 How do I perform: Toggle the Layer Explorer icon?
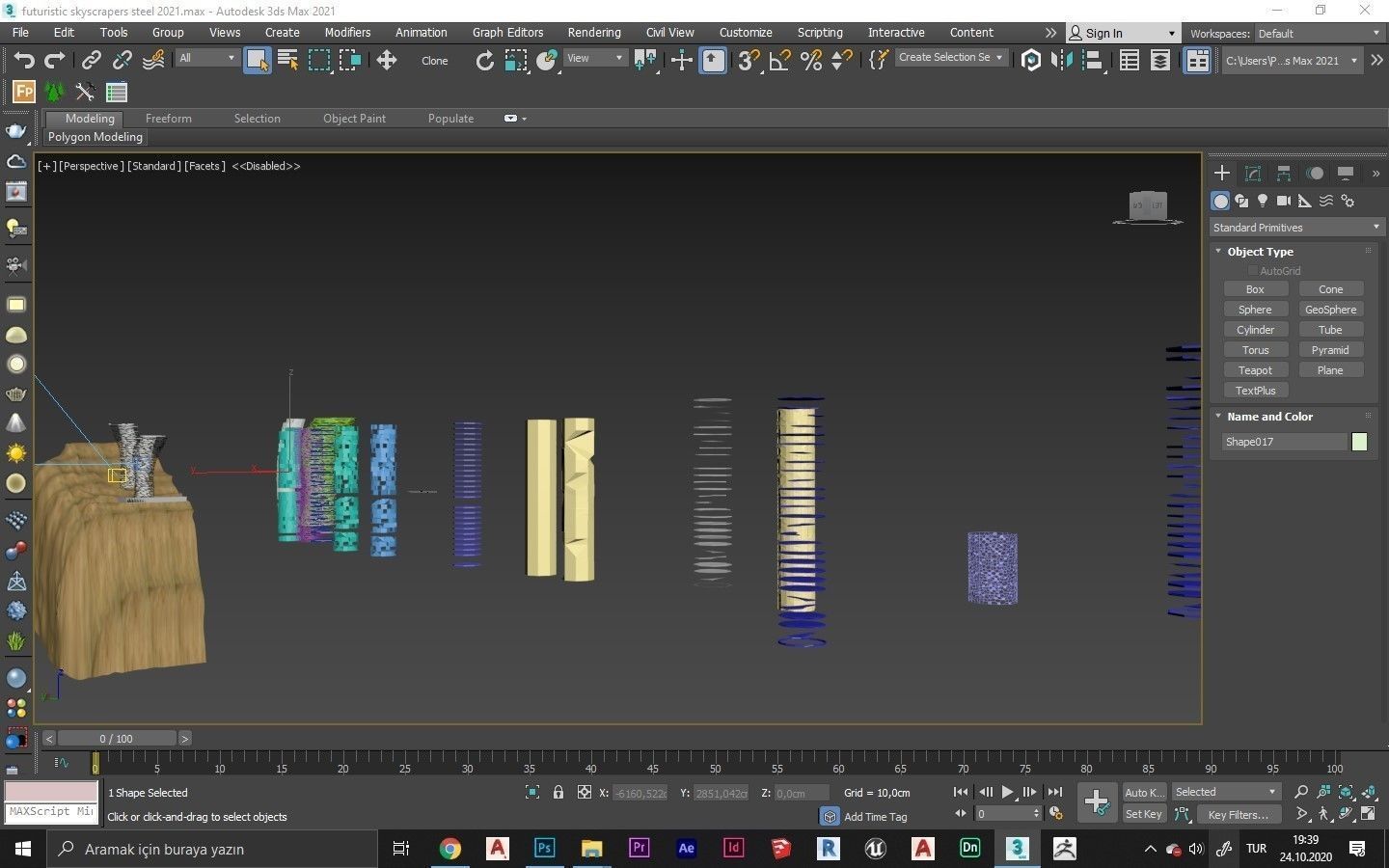1160,61
